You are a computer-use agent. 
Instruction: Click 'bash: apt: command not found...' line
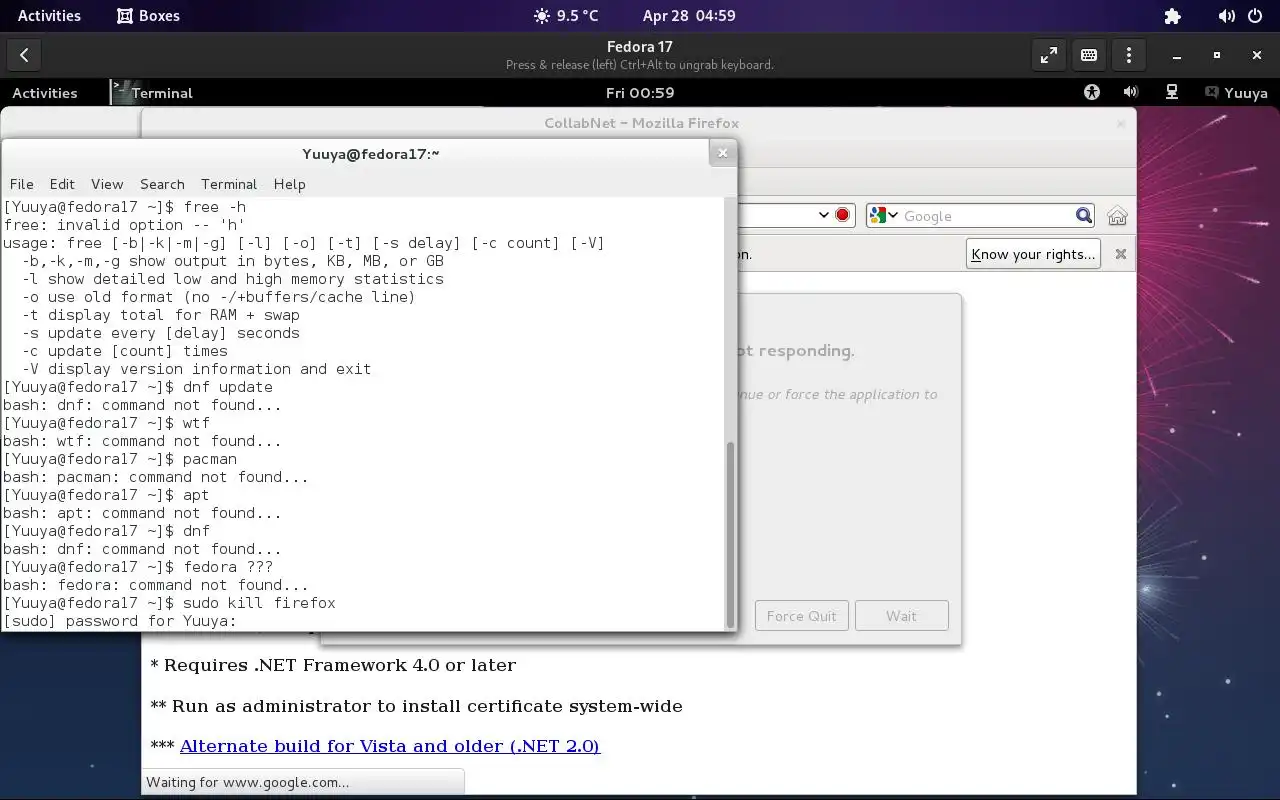pos(142,513)
